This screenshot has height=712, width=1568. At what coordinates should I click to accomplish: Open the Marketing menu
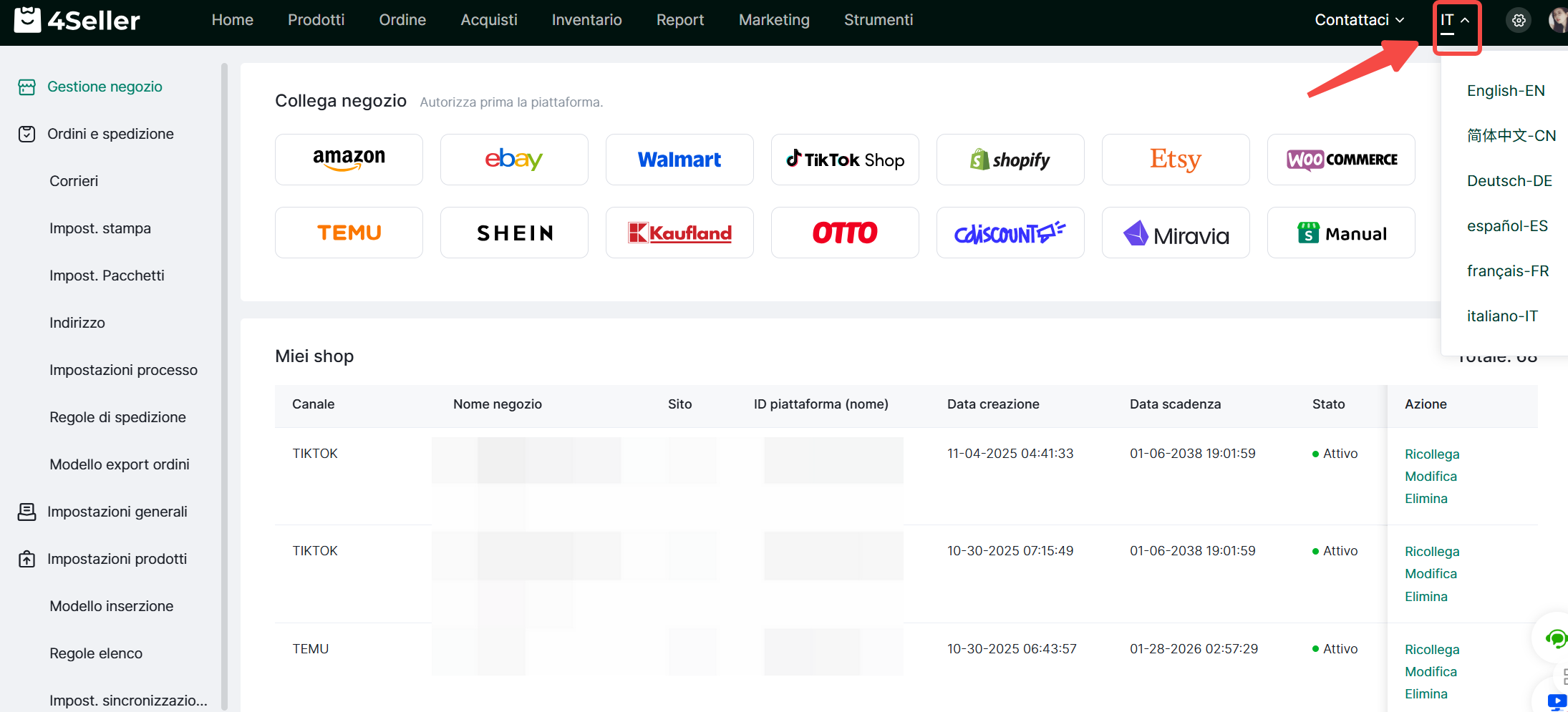click(x=774, y=20)
